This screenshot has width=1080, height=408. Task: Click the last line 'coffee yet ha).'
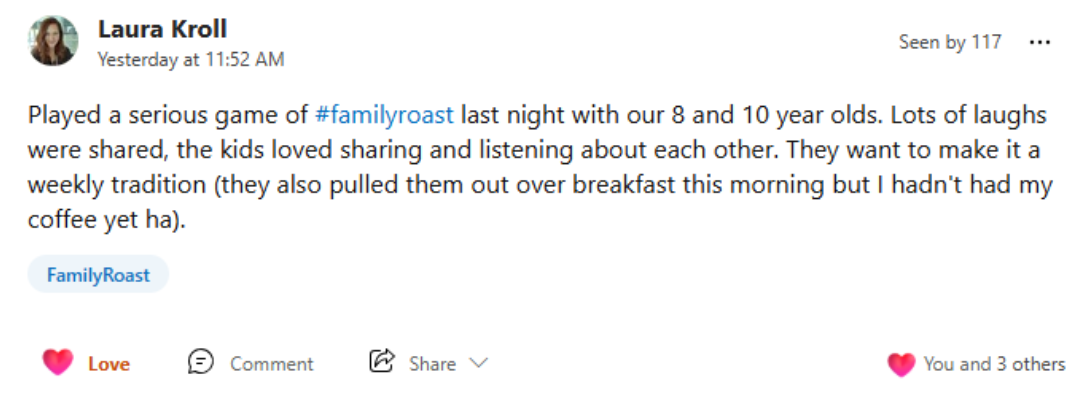click(107, 221)
